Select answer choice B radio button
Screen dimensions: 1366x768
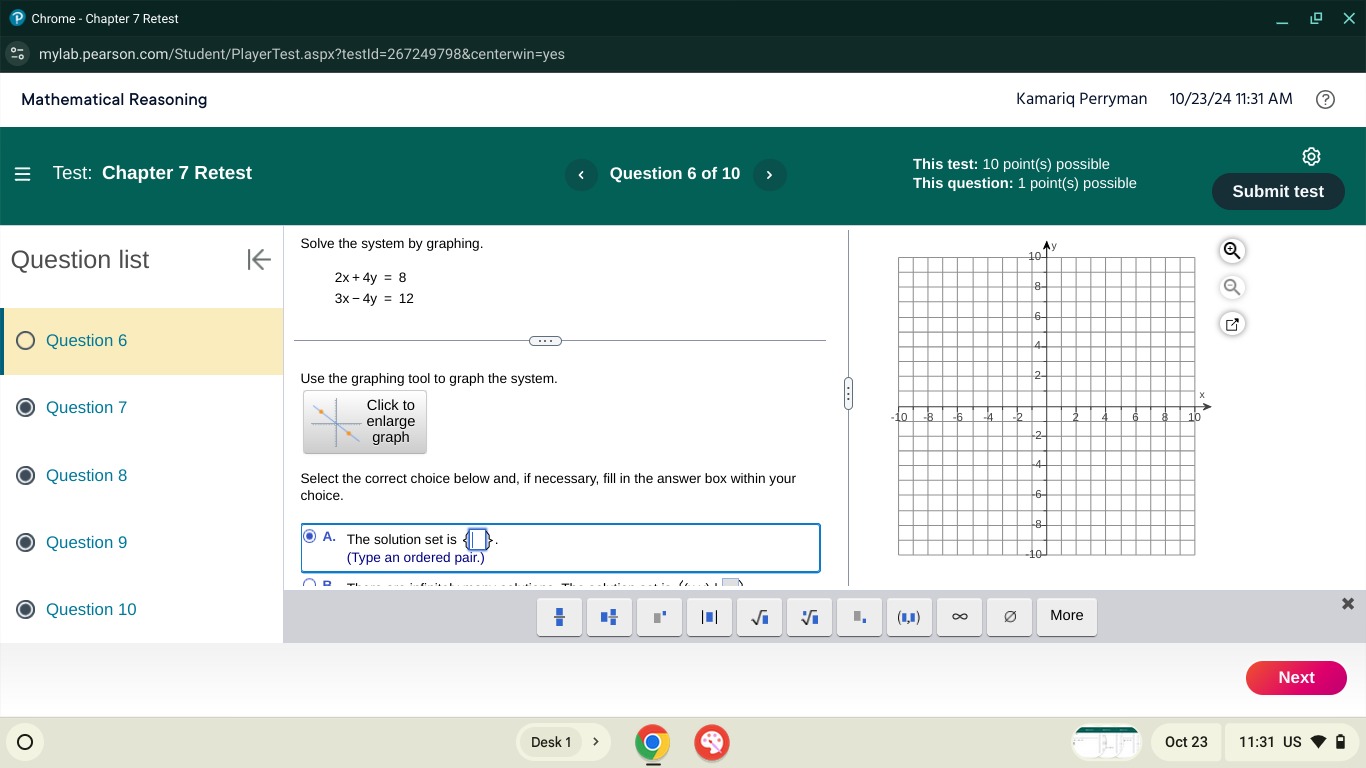click(310, 584)
